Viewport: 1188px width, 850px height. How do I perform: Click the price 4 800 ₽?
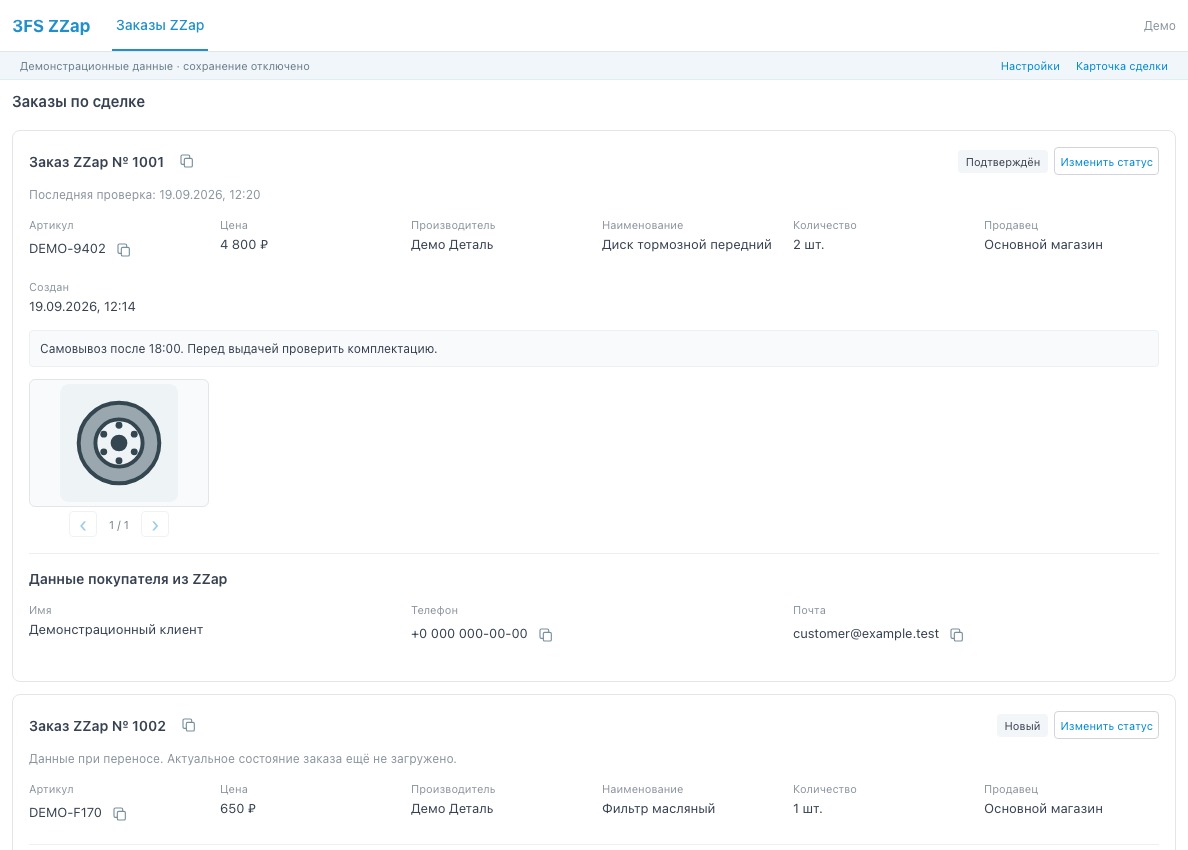[x=244, y=245]
